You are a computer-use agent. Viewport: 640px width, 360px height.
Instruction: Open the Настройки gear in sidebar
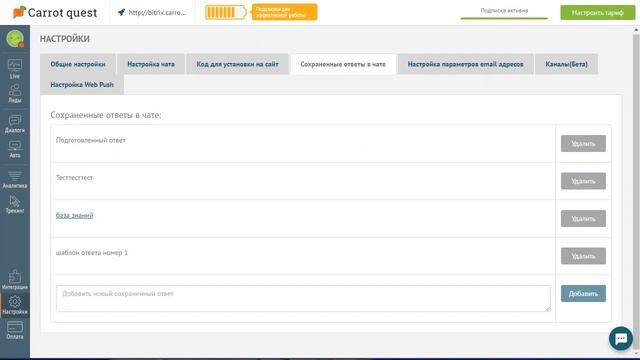click(x=15, y=305)
